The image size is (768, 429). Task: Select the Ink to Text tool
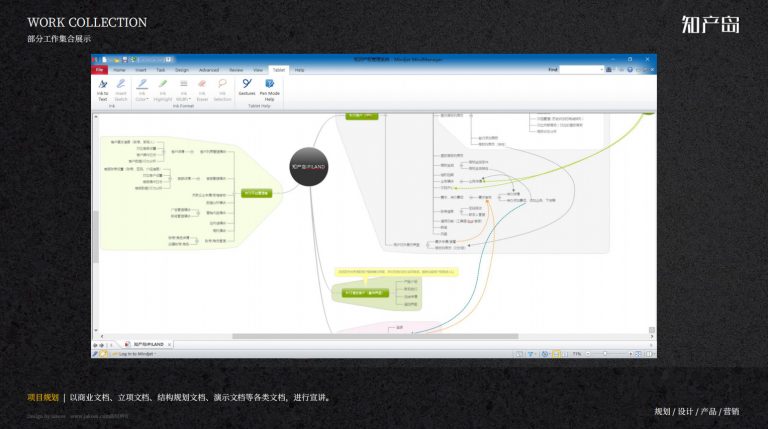[102, 90]
